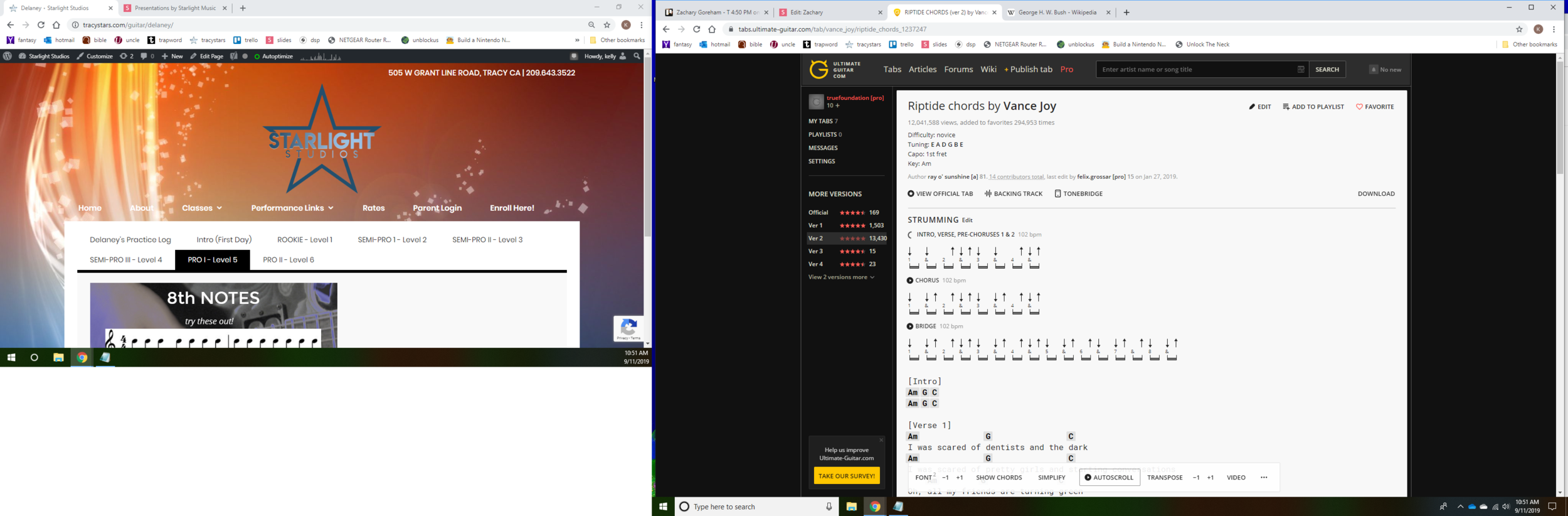This screenshot has height=516, width=1568.
Task: Transpose down with -1 next to TRANSPOSE
Action: click(1196, 478)
